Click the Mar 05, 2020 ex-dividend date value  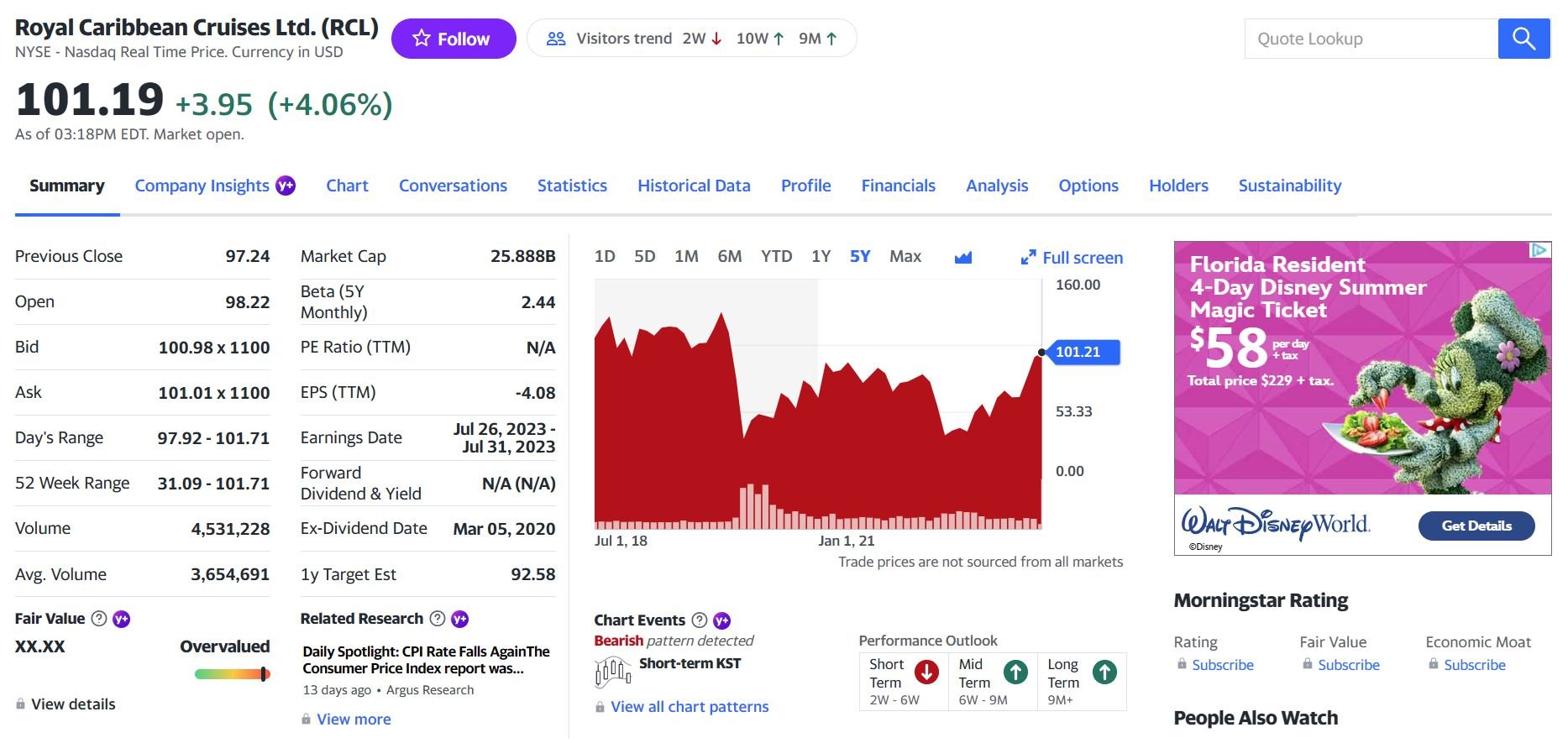[504, 529]
